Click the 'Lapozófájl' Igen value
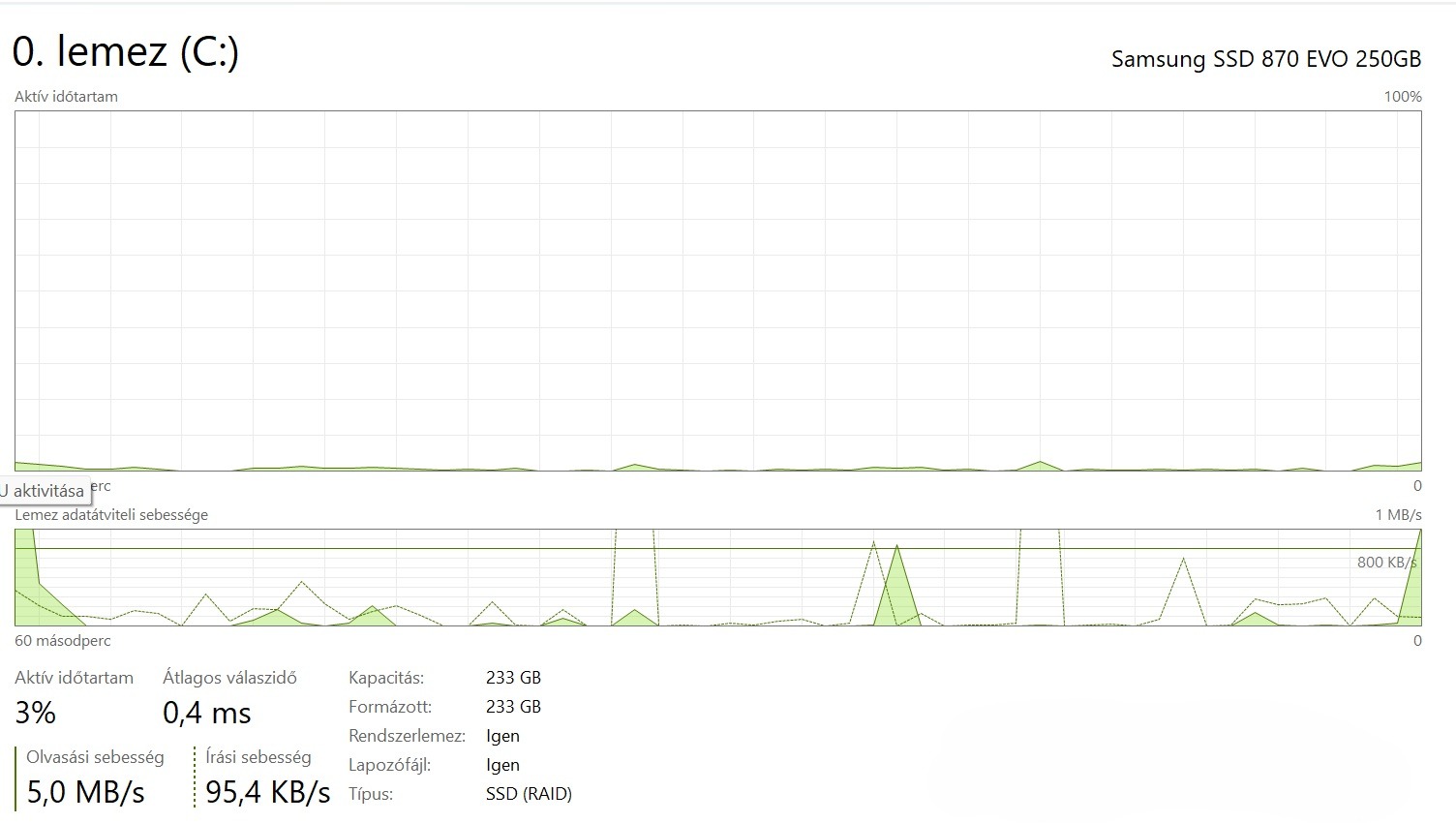 pyautogui.click(x=502, y=765)
